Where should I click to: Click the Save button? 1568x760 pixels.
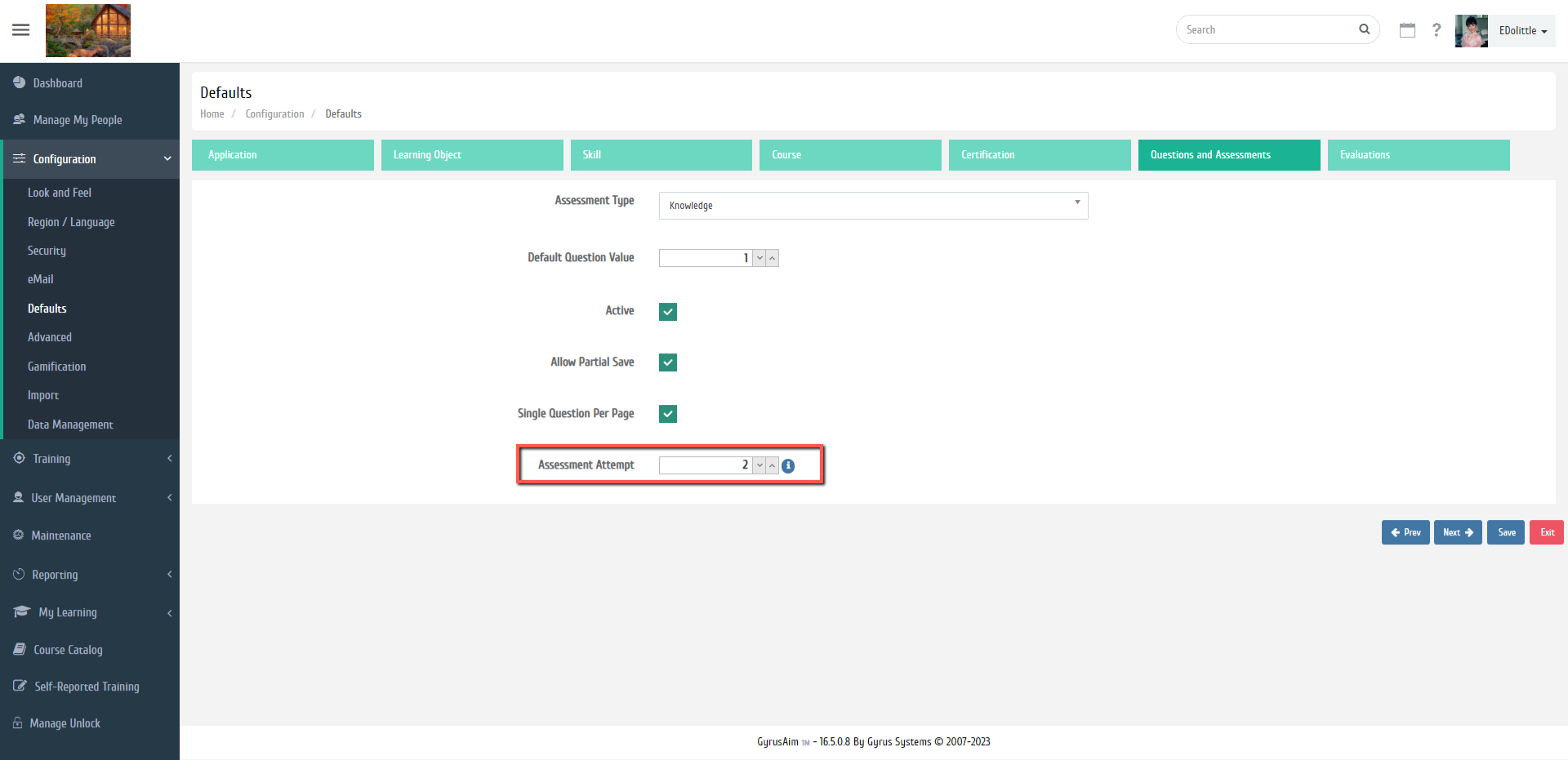point(1506,532)
